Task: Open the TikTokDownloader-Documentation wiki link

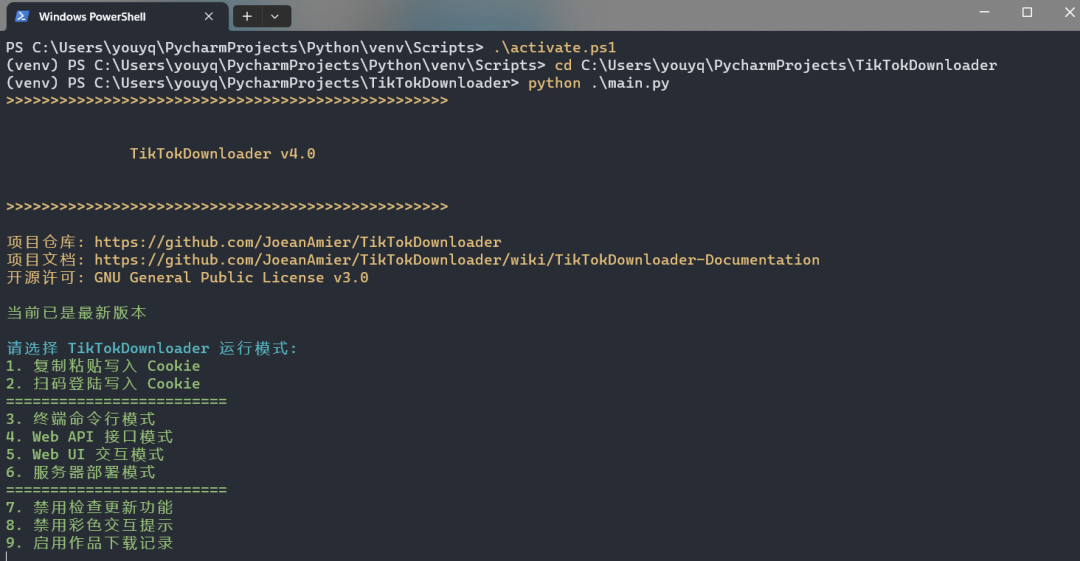Action: (x=456, y=260)
